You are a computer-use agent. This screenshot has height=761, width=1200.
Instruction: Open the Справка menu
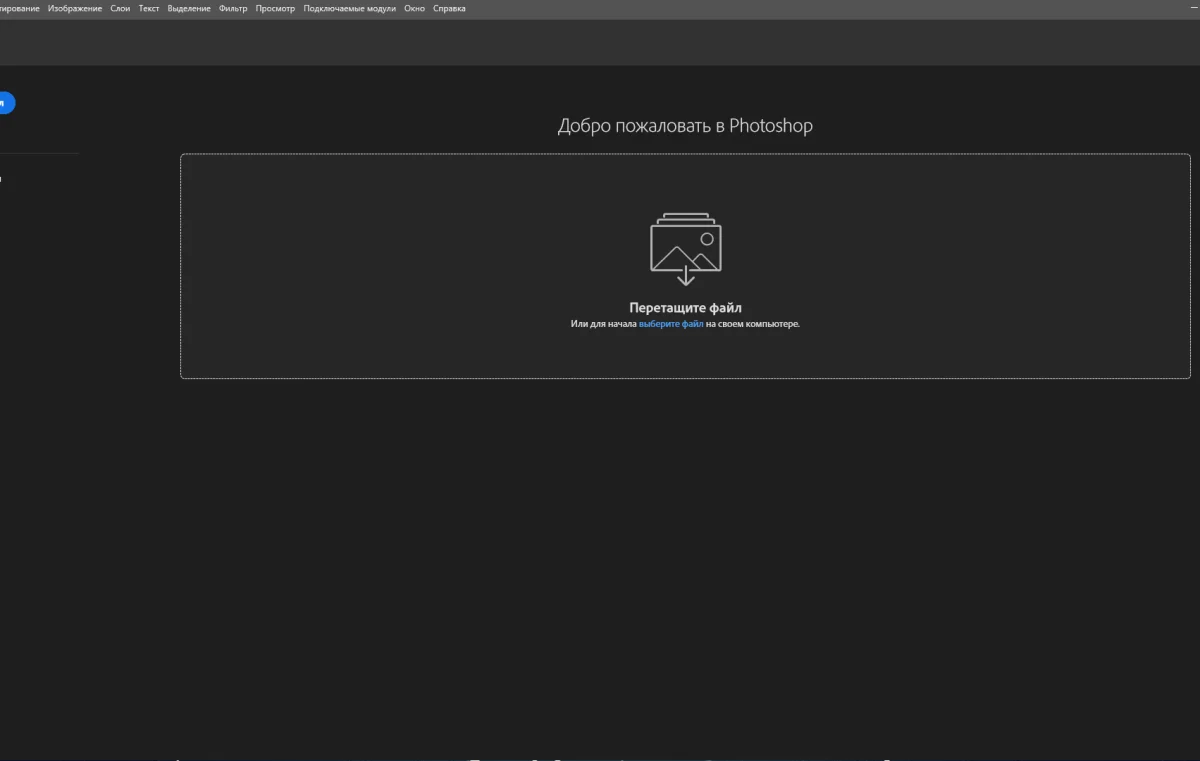coord(449,9)
